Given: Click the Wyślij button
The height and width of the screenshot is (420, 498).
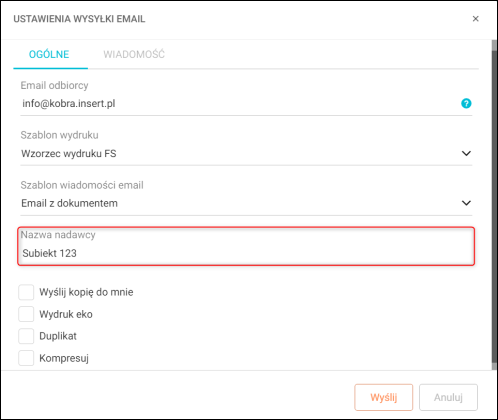Looking at the screenshot, I should 384,397.
